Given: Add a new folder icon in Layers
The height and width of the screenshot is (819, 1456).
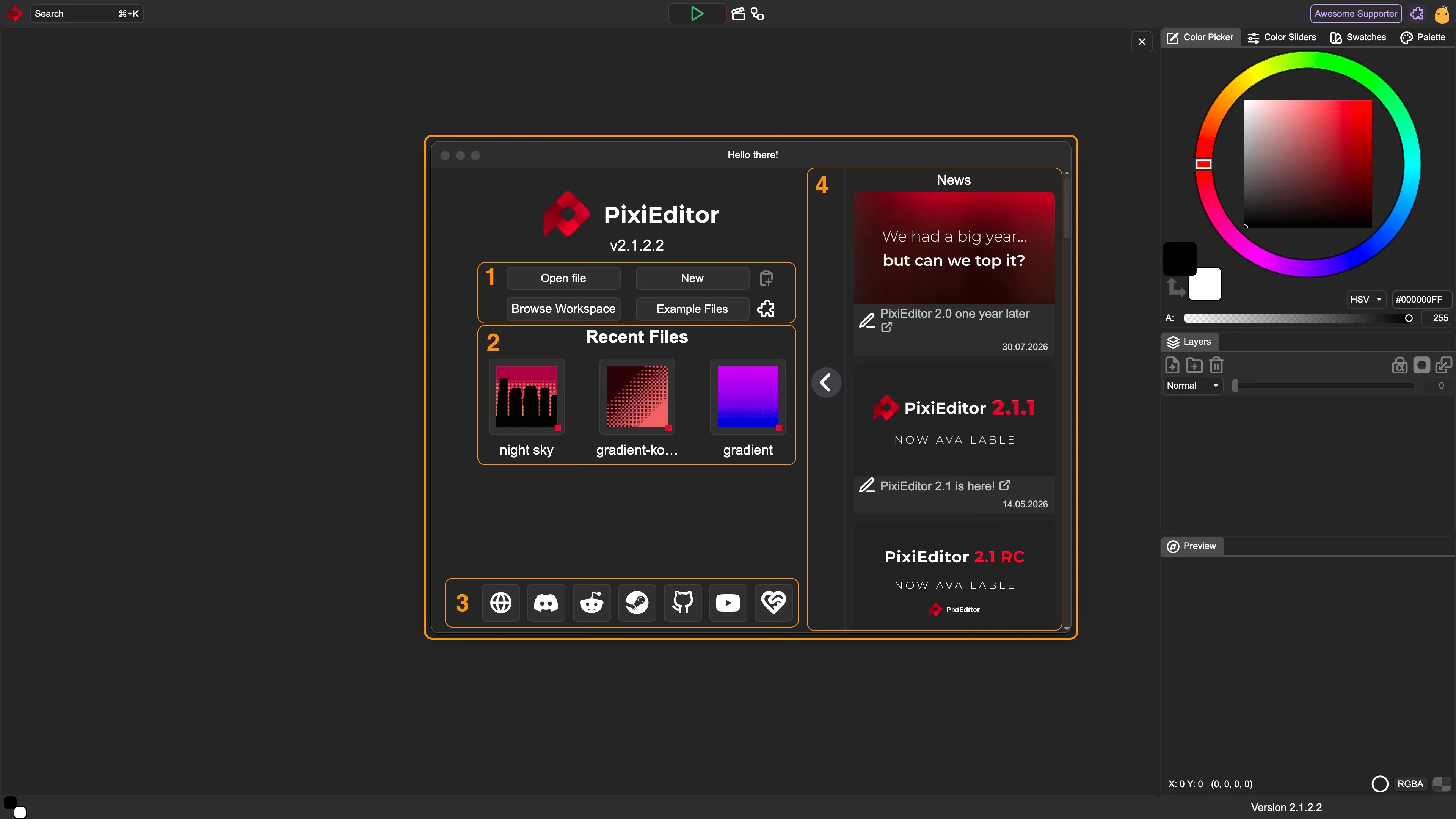Looking at the screenshot, I should coord(1194,365).
